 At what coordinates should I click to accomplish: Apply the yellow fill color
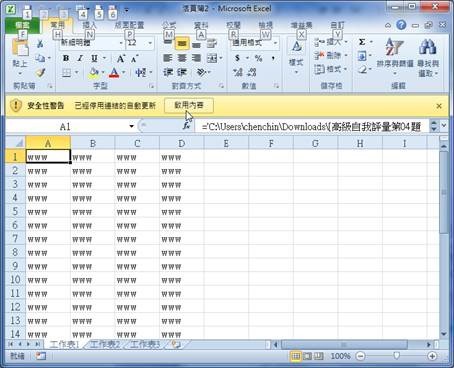tap(94, 73)
